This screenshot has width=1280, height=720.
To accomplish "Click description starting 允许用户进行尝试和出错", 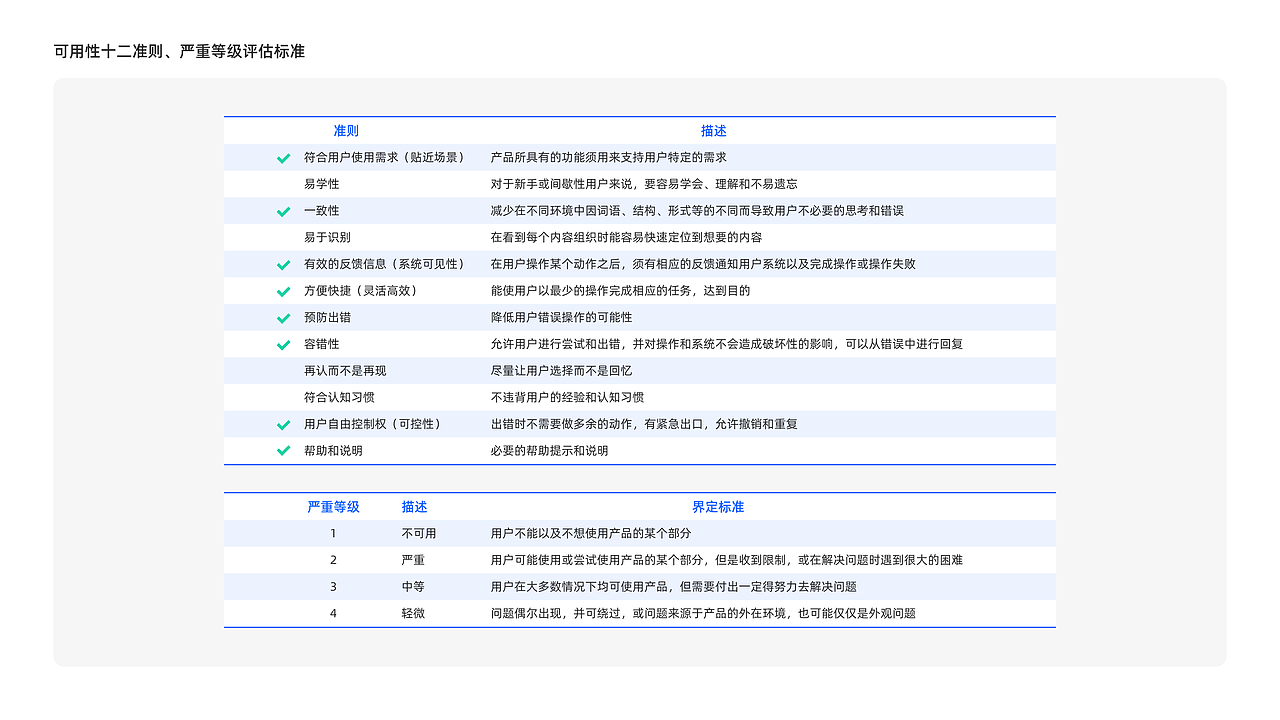I will [727, 344].
